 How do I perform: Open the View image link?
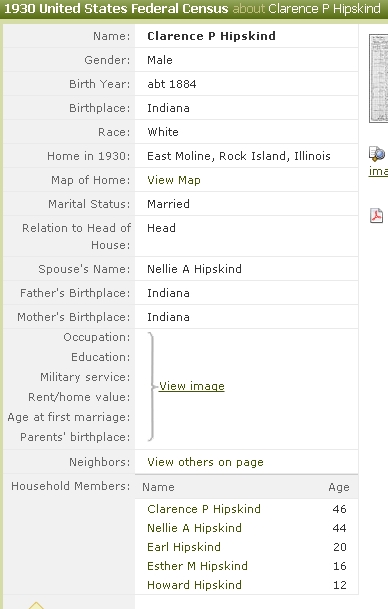click(192, 386)
